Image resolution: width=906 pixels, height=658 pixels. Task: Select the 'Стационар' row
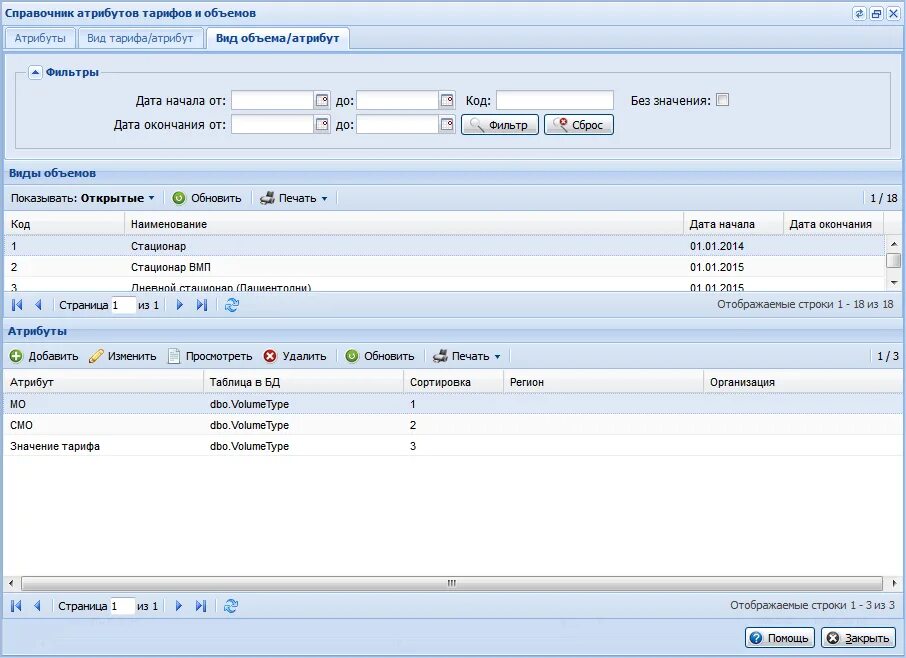tap(445, 246)
